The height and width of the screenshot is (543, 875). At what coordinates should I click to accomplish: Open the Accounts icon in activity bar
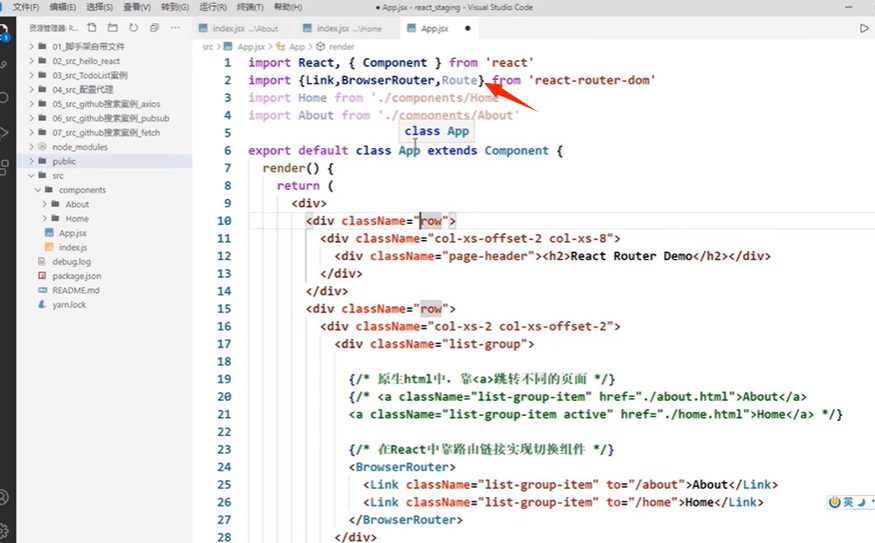point(4,497)
